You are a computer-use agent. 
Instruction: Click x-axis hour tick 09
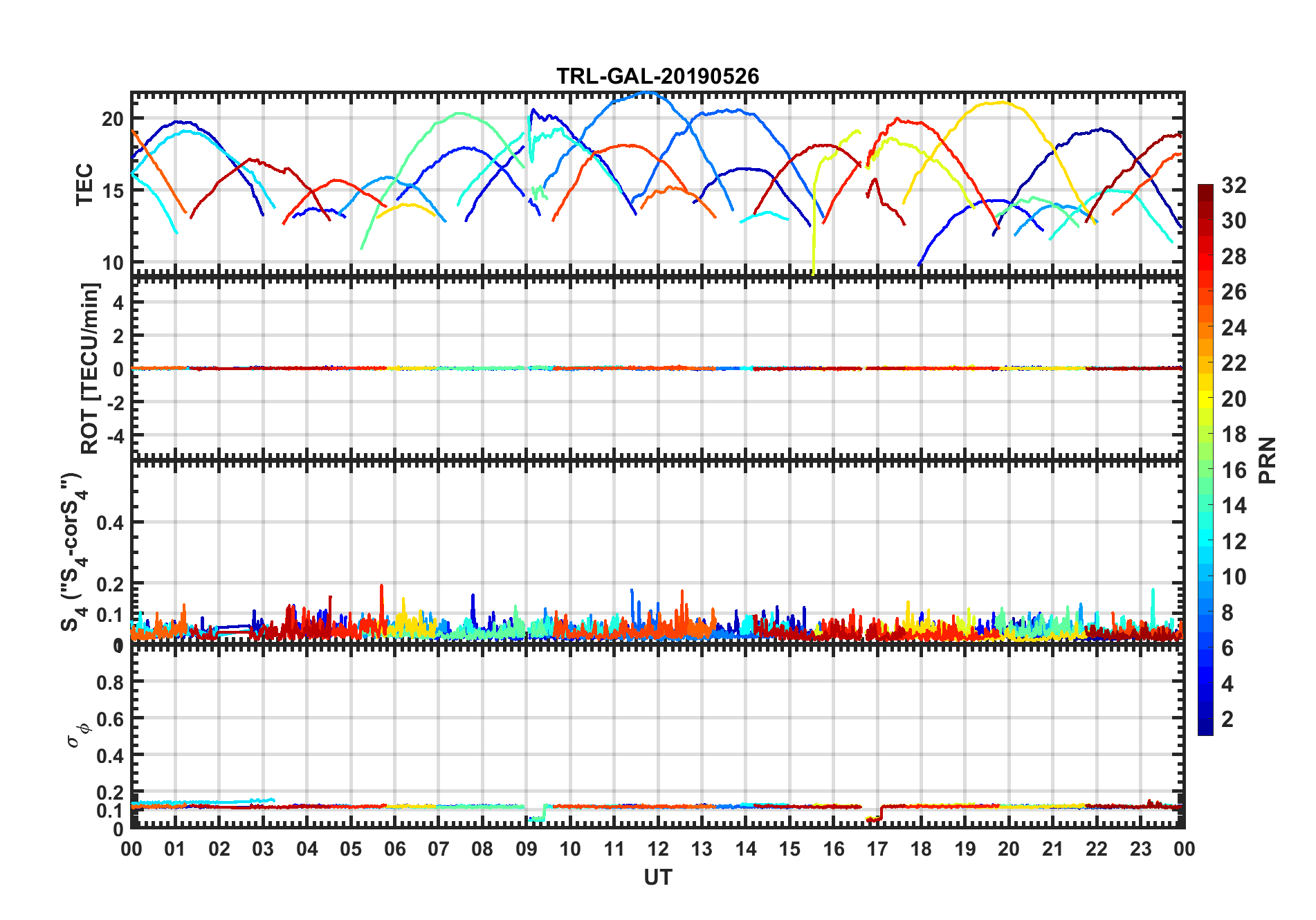[527, 849]
